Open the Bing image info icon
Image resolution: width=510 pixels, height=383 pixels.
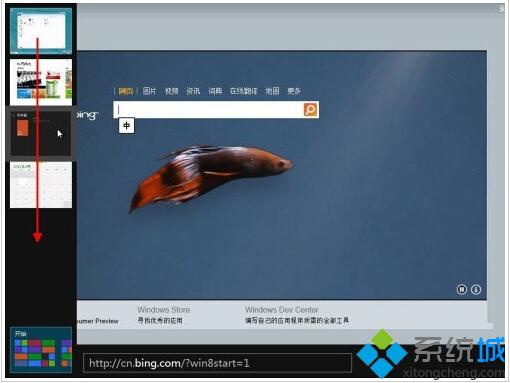pyautogui.click(x=476, y=289)
